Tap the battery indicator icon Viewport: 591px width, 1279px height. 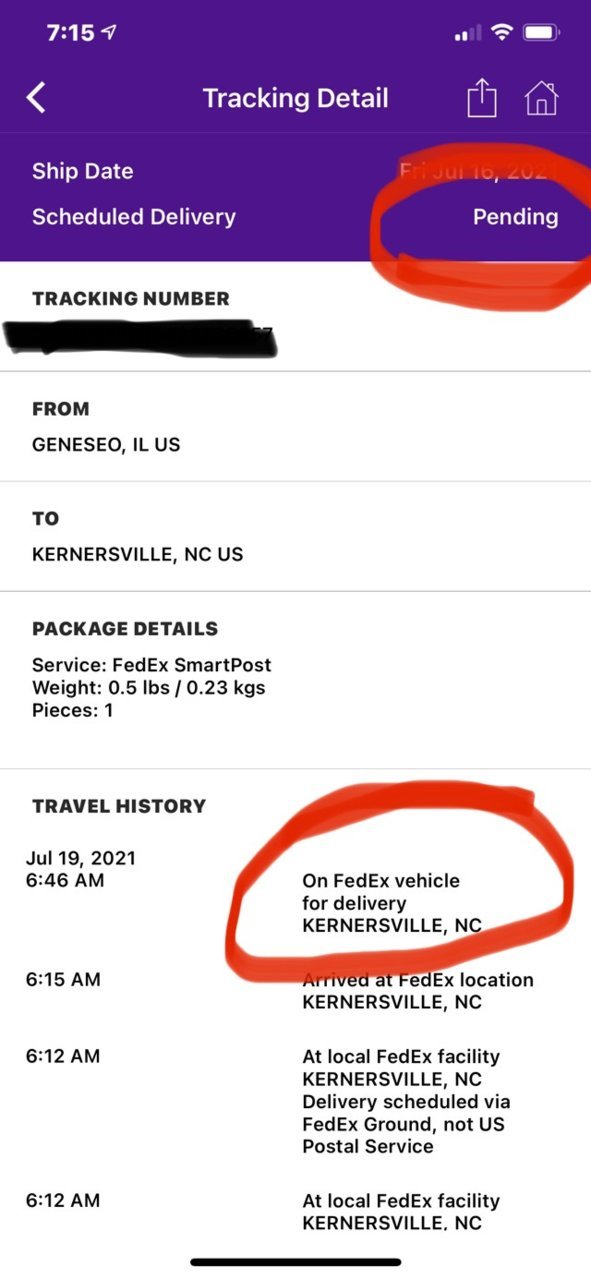pyautogui.click(x=541, y=33)
